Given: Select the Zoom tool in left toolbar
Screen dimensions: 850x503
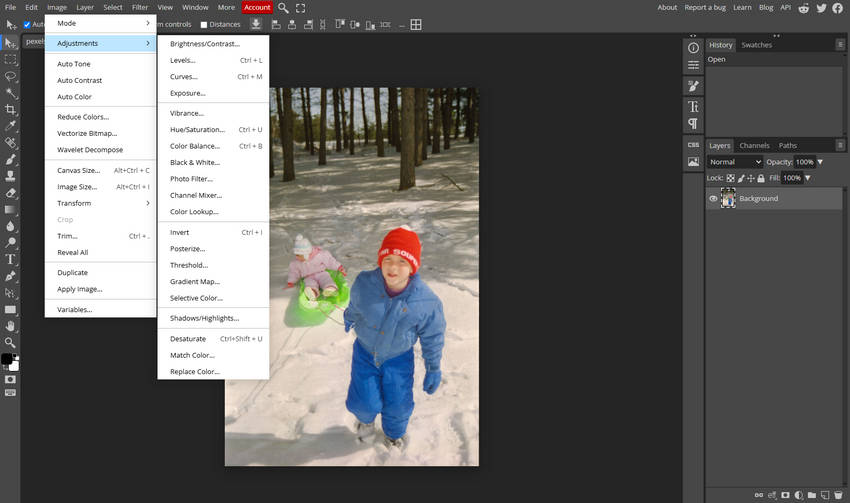Looking at the screenshot, I should click(x=10, y=343).
